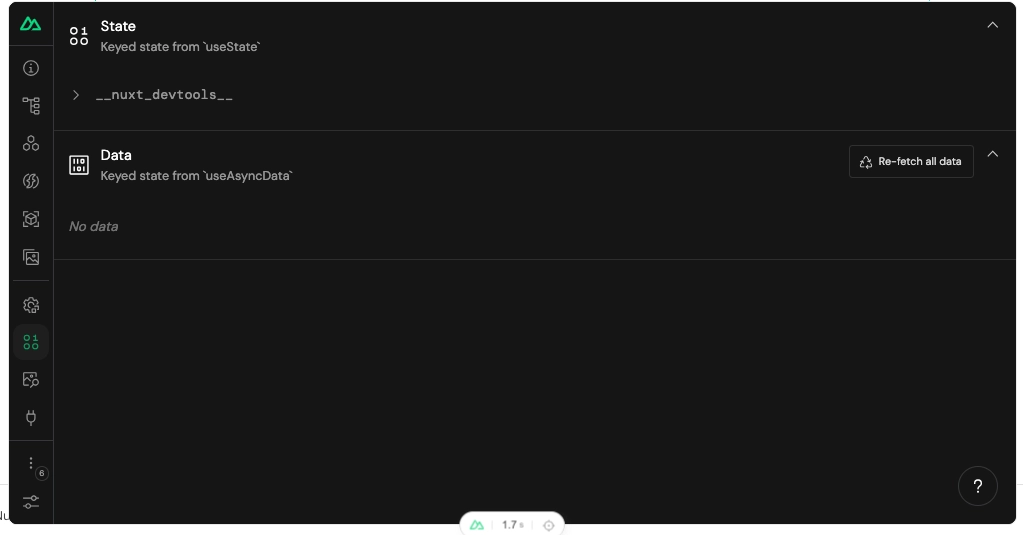
Task: Open the Runtime Configs gear icon
Action: [x=31, y=305]
